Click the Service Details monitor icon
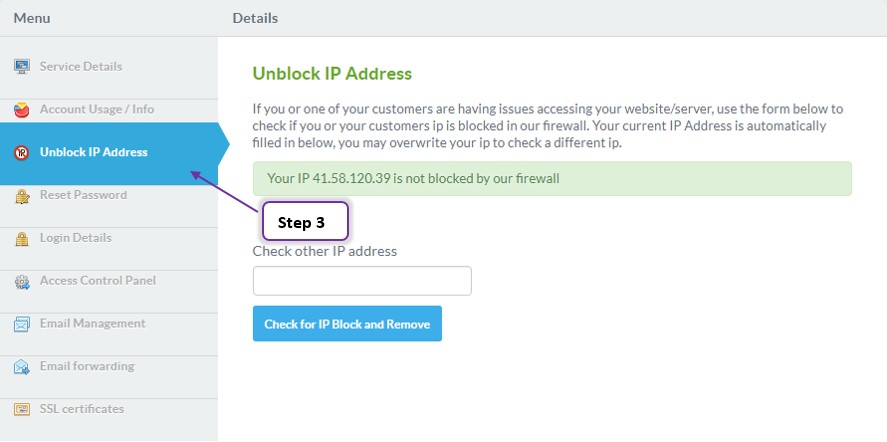Screen dimensions: 887x442 (x=21, y=67)
